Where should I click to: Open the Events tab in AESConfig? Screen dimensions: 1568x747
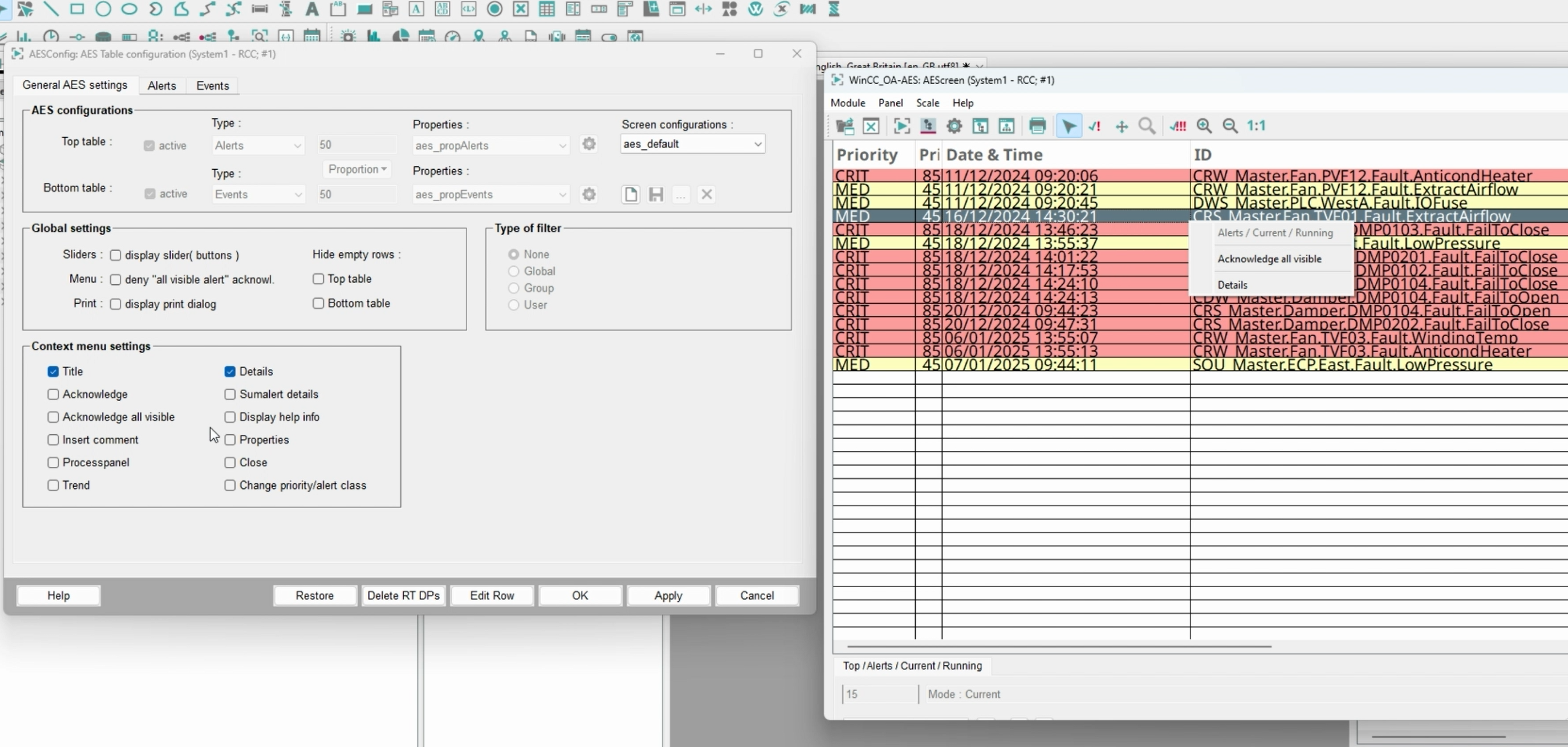coord(212,86)
